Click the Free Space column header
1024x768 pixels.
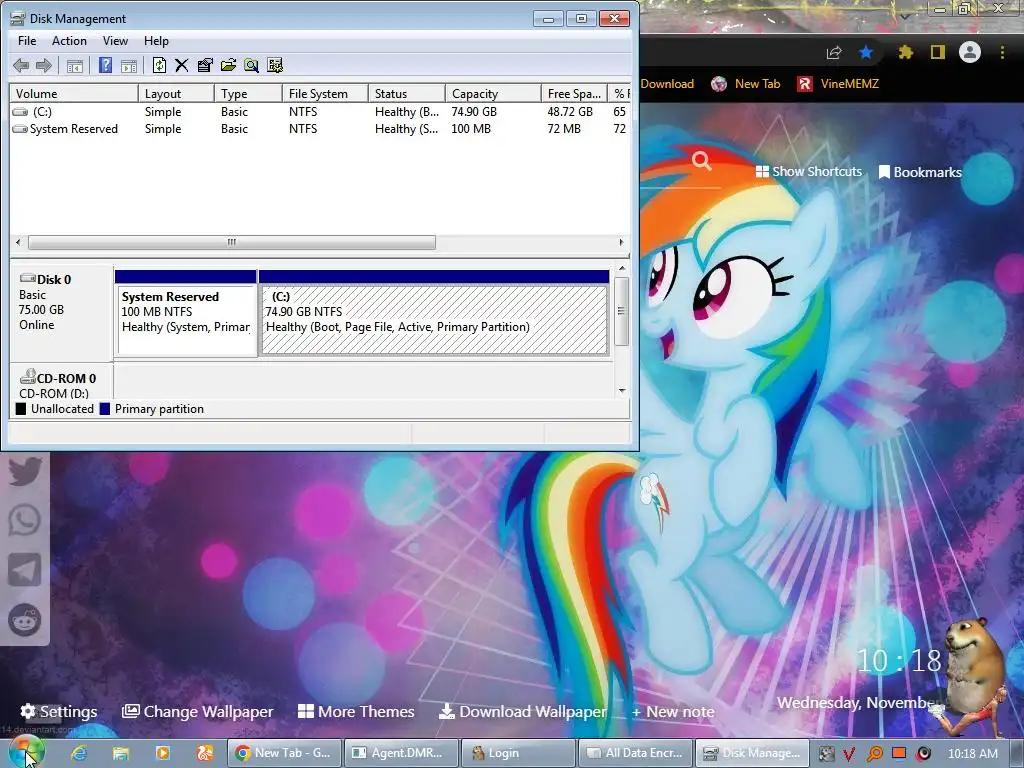tap(574, 93)
